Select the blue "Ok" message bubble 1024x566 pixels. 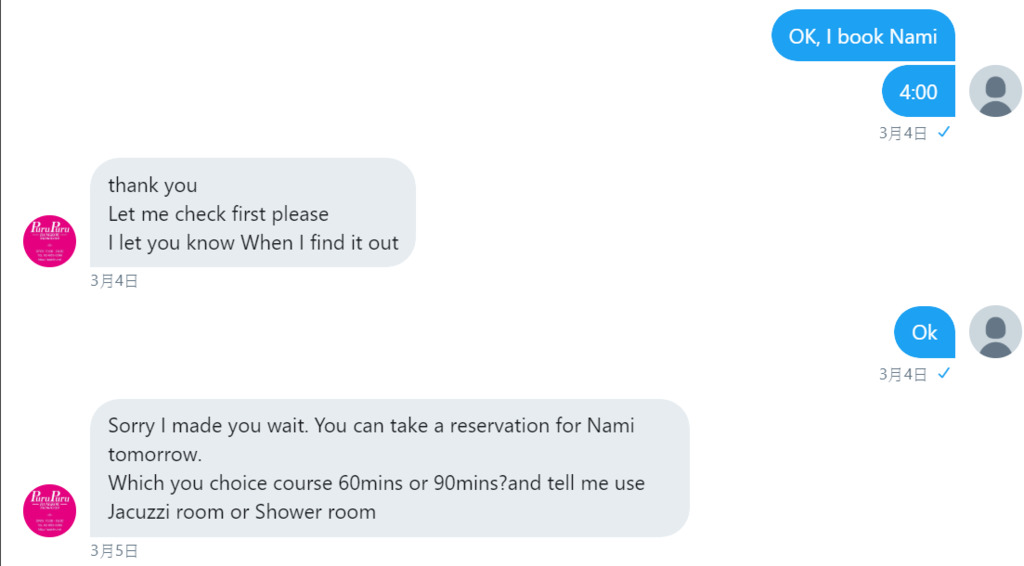click(x=924, y=332)
